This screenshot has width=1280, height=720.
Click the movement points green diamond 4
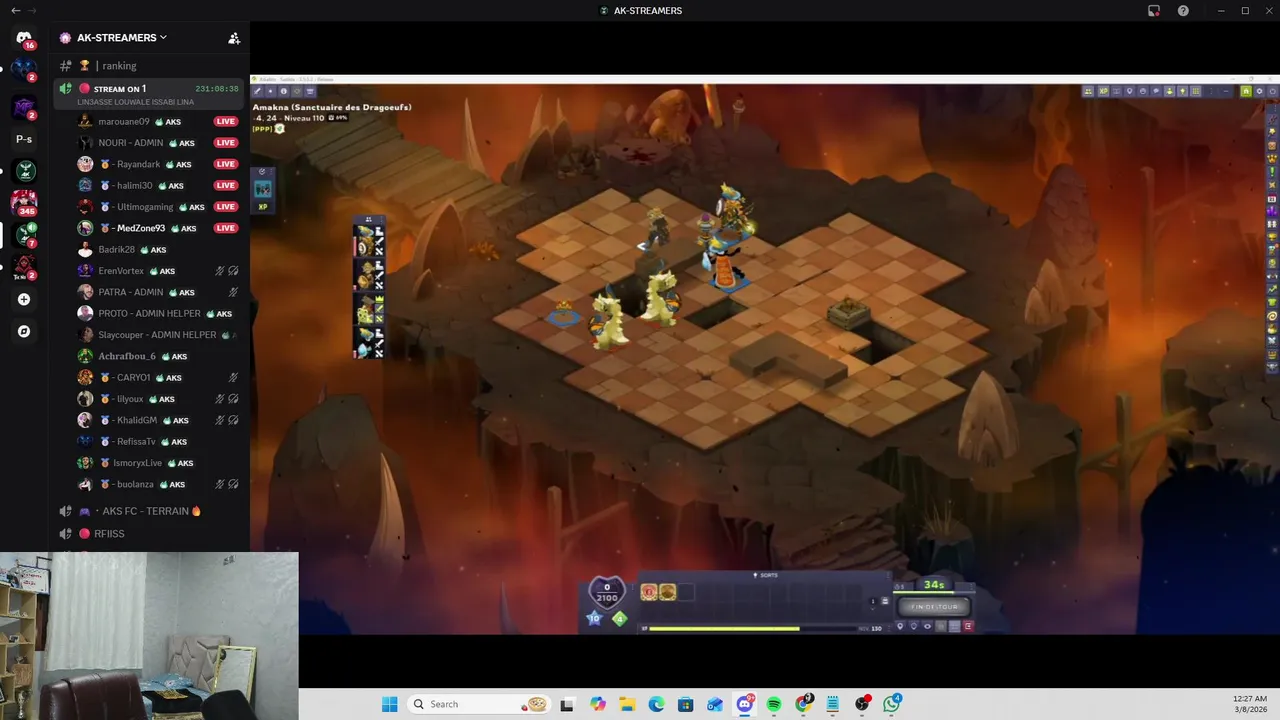(x=619, y=619)
